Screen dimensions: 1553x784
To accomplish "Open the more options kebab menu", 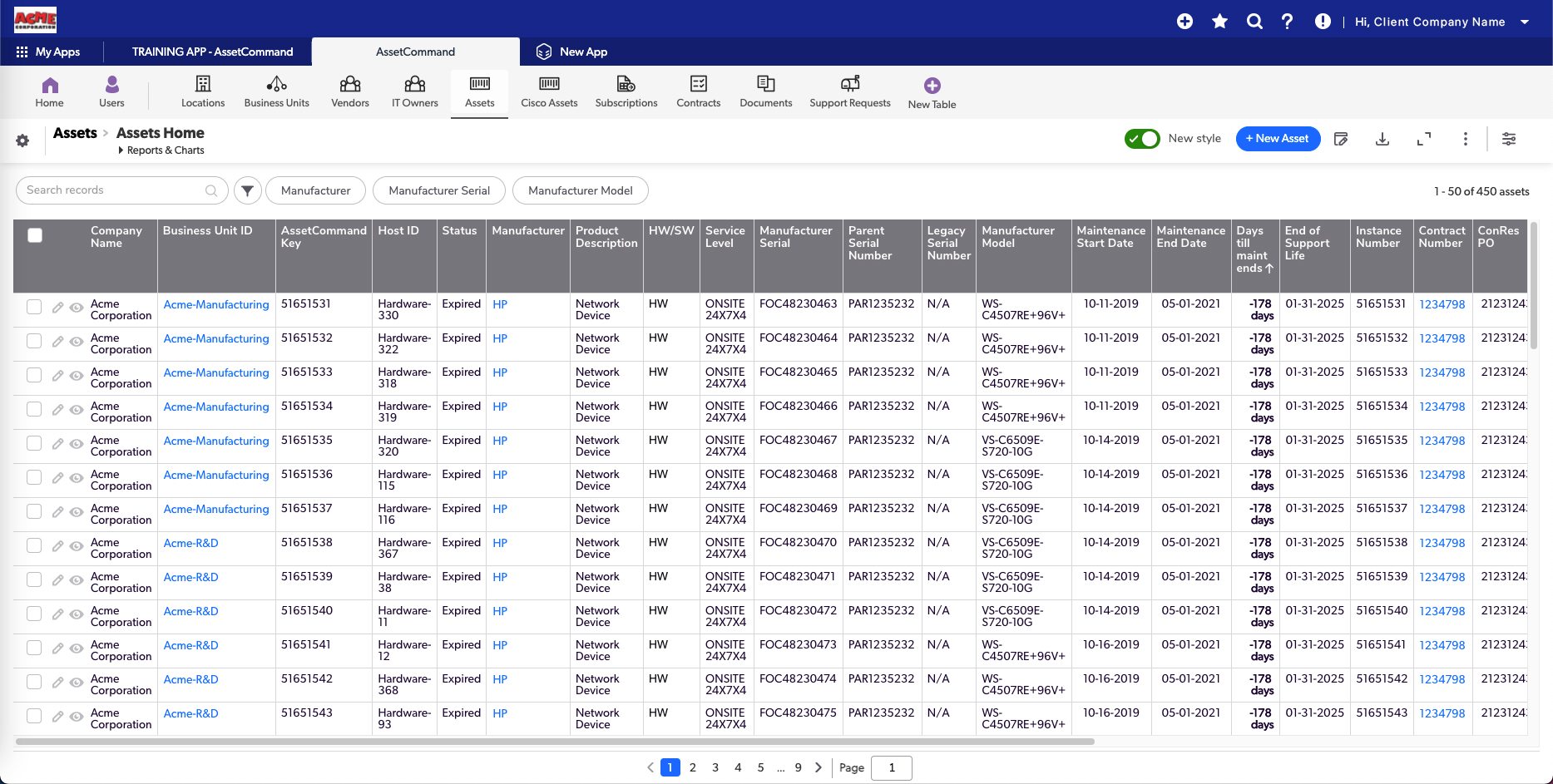I will 1466,139.
